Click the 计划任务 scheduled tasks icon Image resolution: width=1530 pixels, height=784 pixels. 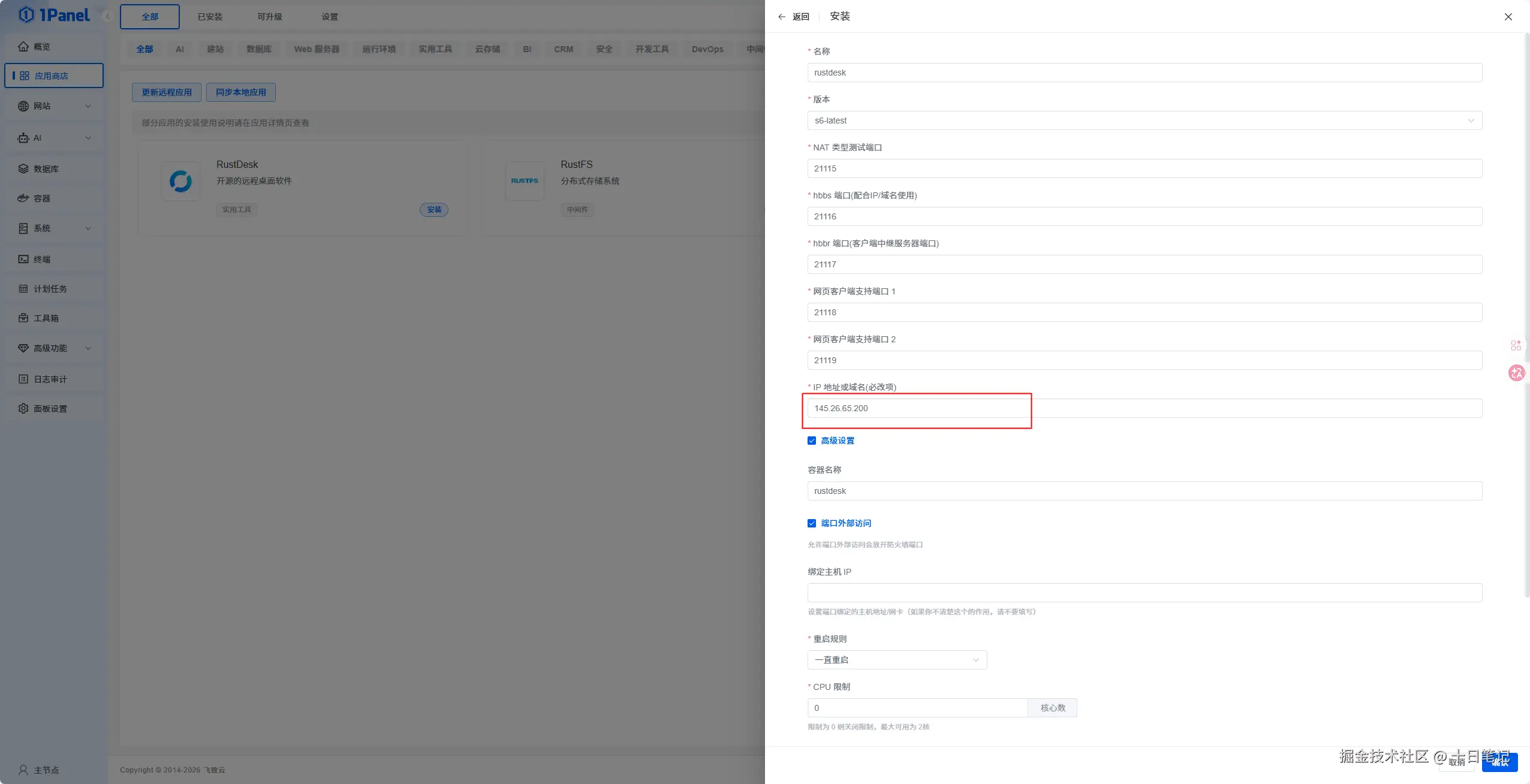pos(23,289)
